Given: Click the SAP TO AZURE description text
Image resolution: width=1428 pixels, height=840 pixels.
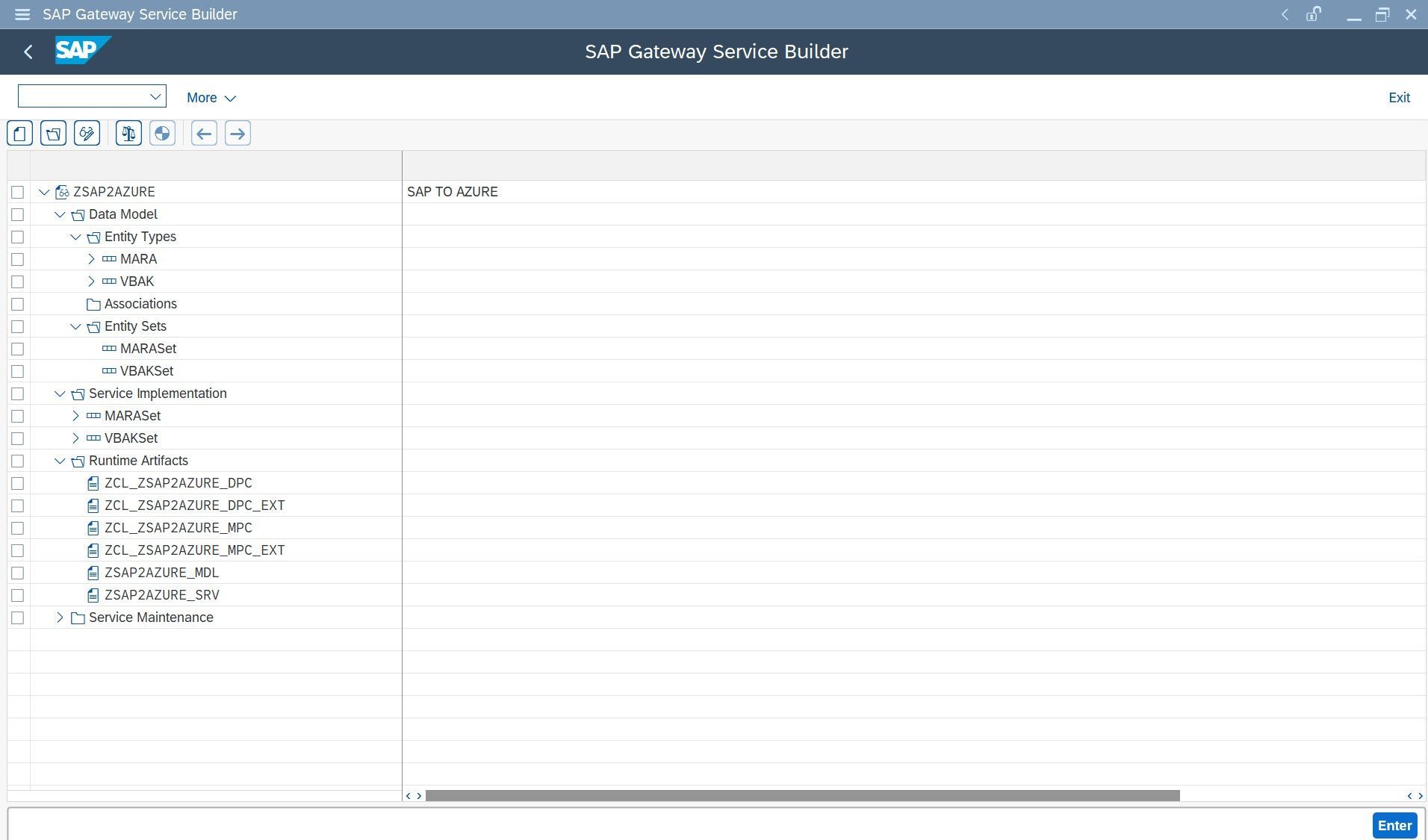Looking at the screenshot, I should click(x=452, y=192).
